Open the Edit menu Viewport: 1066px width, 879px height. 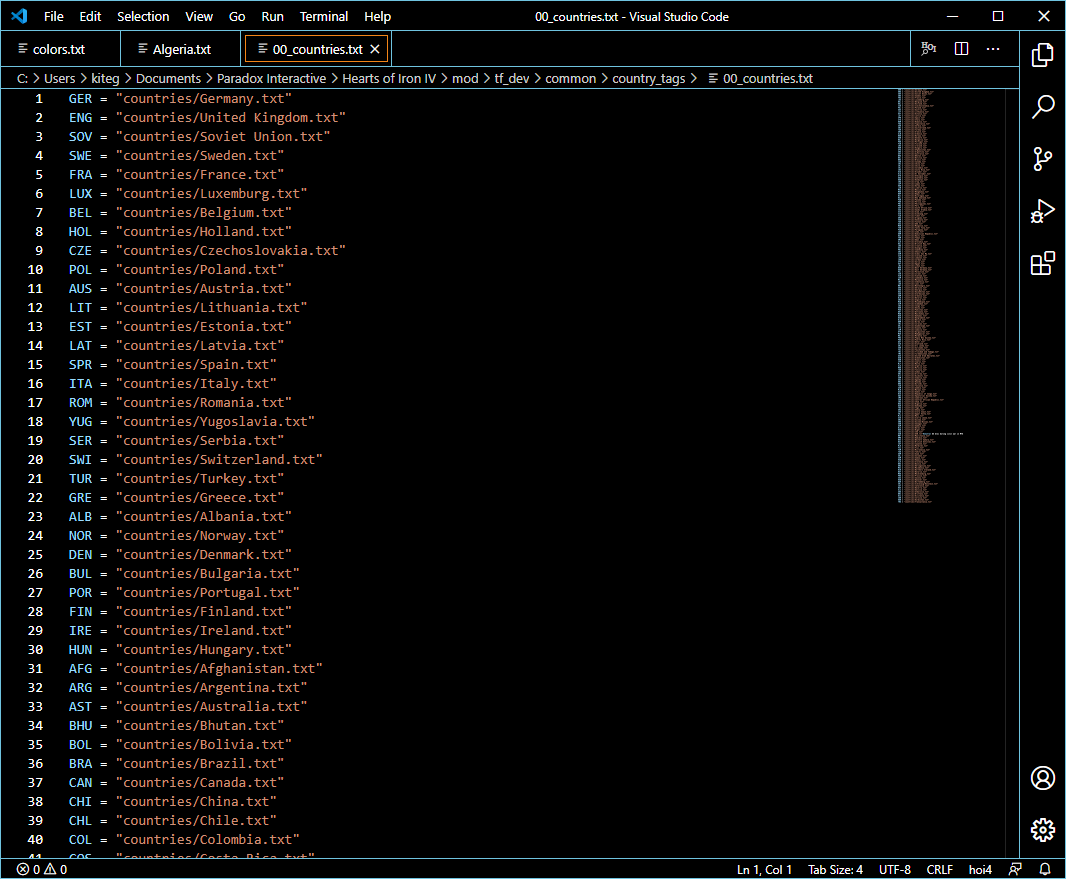point(90,16)
